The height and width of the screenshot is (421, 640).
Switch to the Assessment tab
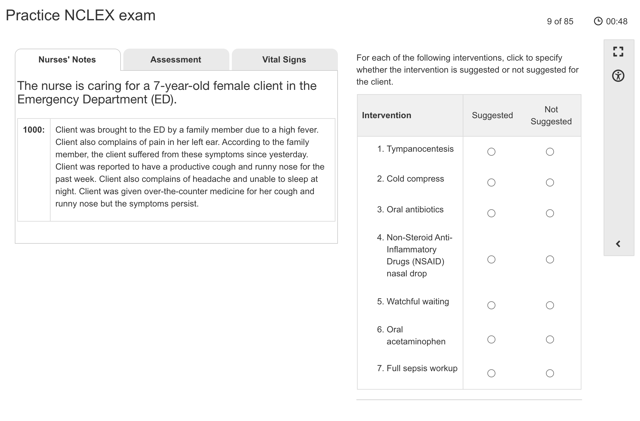pyautogui.click(x=176, y=60)
